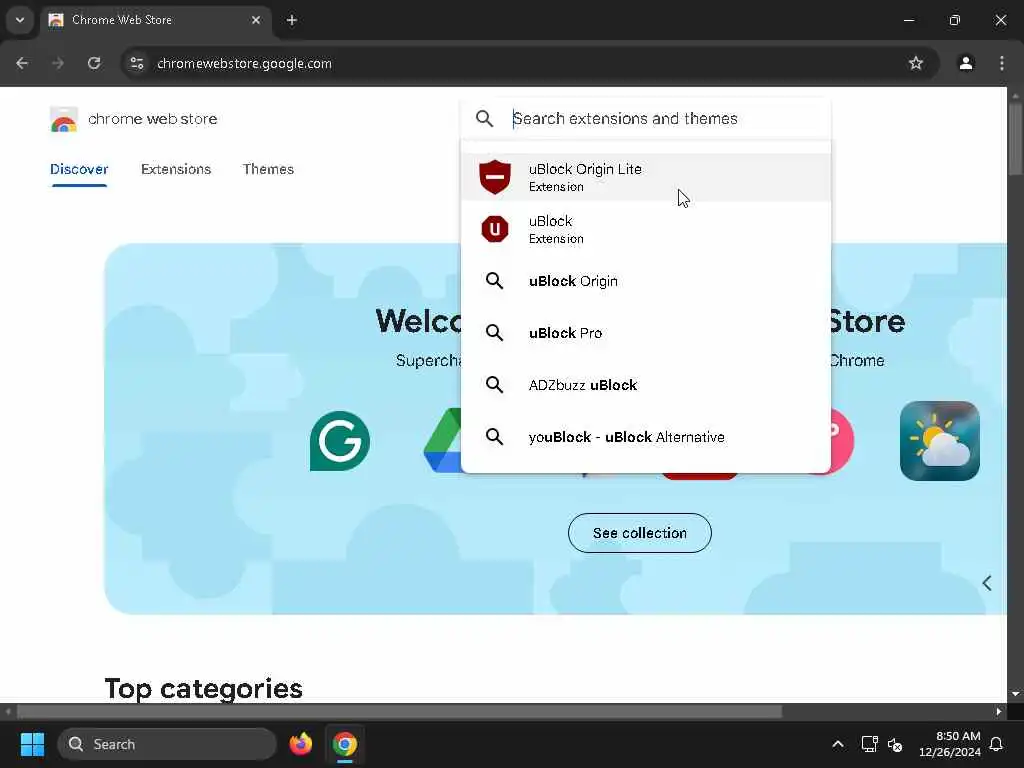Select the Chrome Web Store browser tab
1024x768 pixels.
[155, 20]
